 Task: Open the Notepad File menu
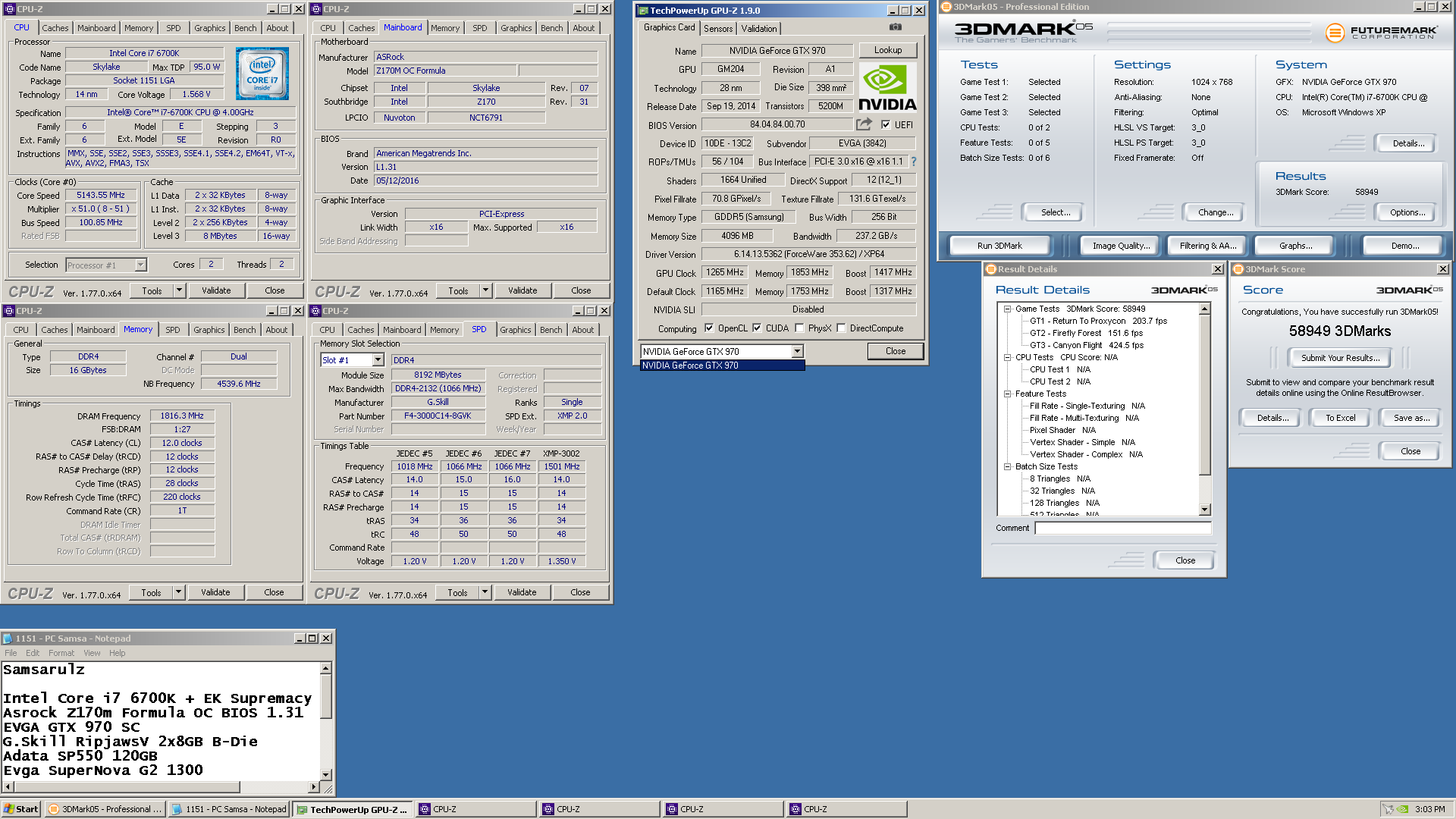tap(11, 653)
